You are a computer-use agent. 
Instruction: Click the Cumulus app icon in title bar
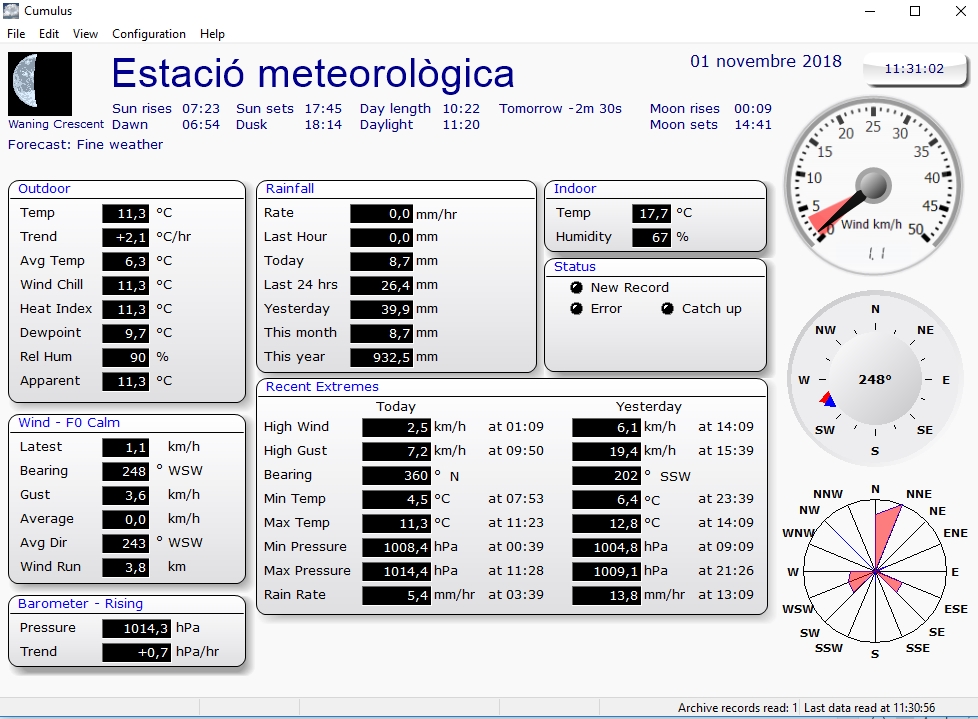pyautogui.click(x=12, y=10)
